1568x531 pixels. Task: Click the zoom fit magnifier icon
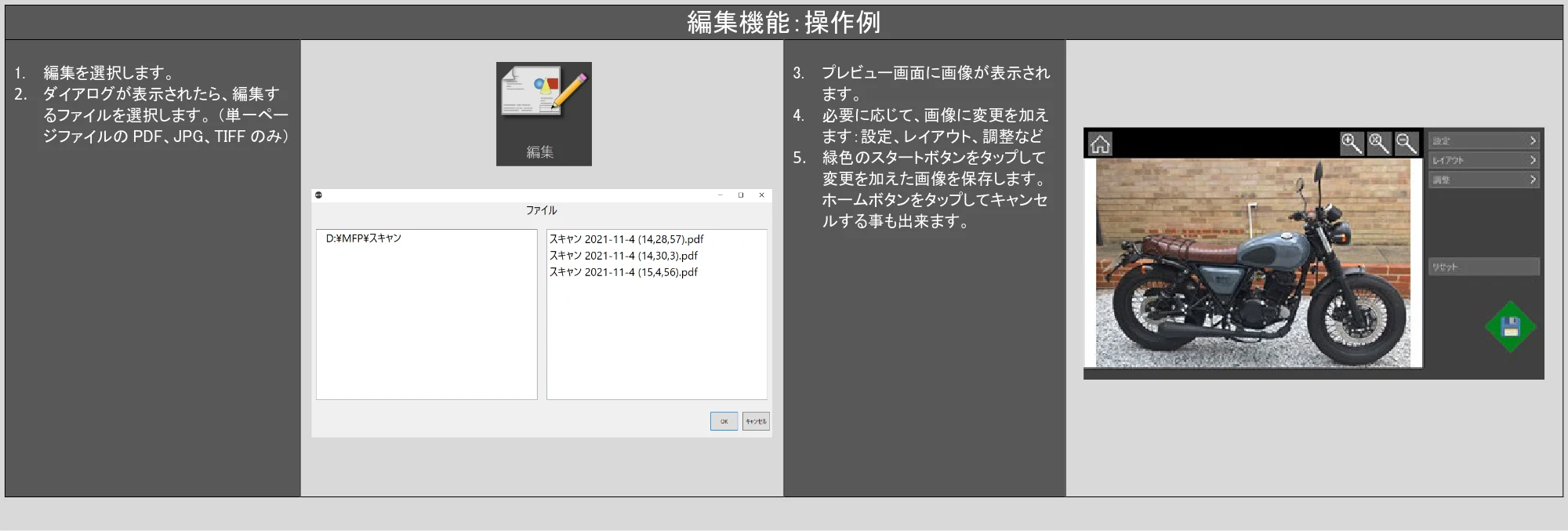[1379, 144]
